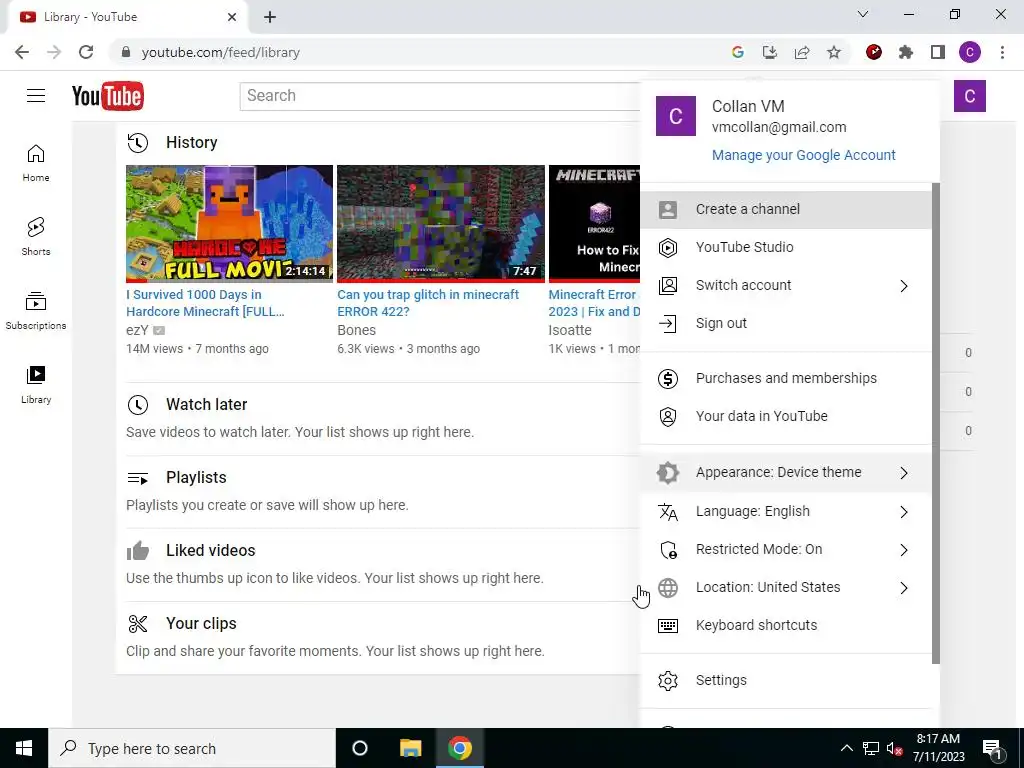Click the Chrome profile C icon
Image resolution: width=1024 pixels, height=768 pixels.
coord(970,52)
